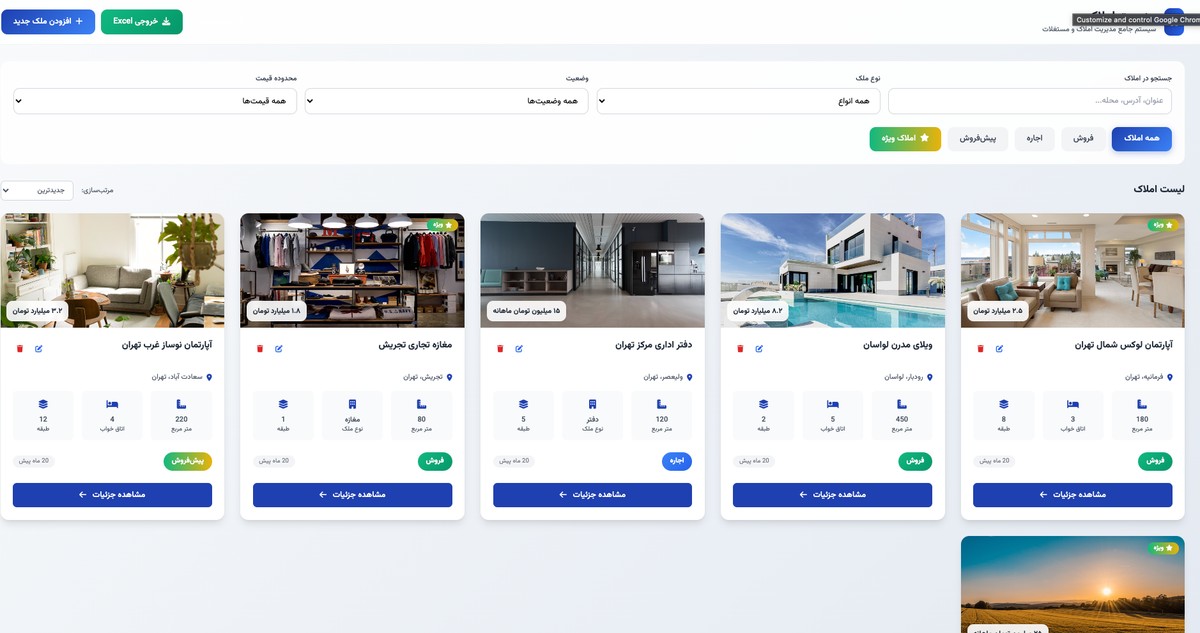1200x633 pixels.
Task: Click edit icon on آپارتمان نوساز غرب تهران
Action: click(39, 349)
